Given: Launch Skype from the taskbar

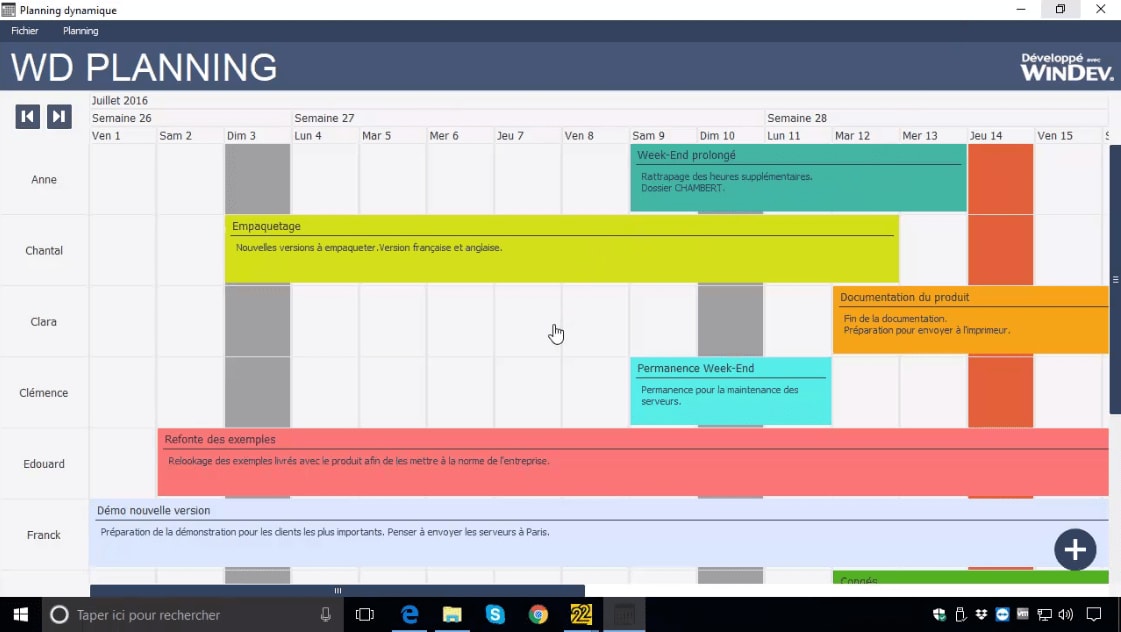Looking at the screenshot, I should [x=495, y=614].
